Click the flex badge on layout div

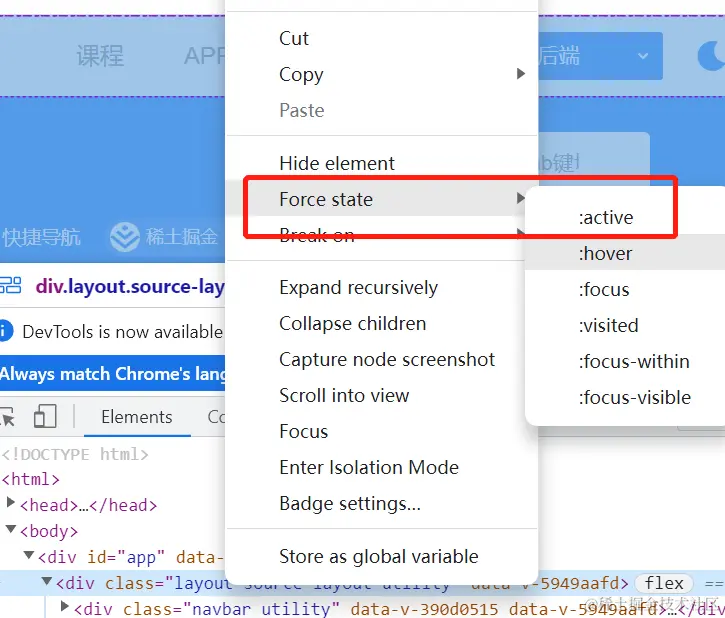[x=664, y=583]
